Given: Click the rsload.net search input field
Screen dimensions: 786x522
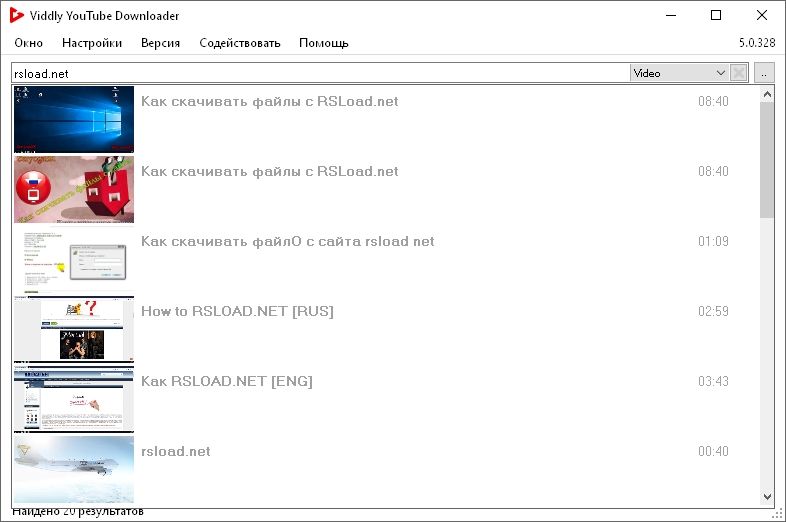Looking at the screenshot, I should coord(320,73).
